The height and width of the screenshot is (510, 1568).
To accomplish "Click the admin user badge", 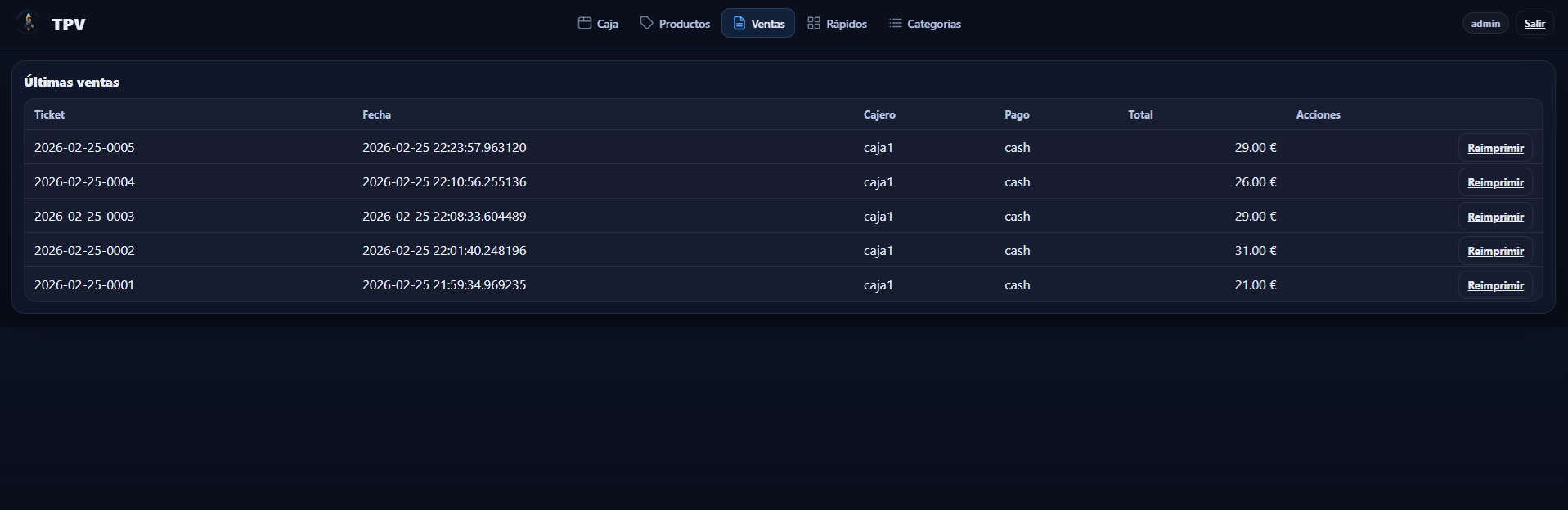I will click(x=1485, y=23).
